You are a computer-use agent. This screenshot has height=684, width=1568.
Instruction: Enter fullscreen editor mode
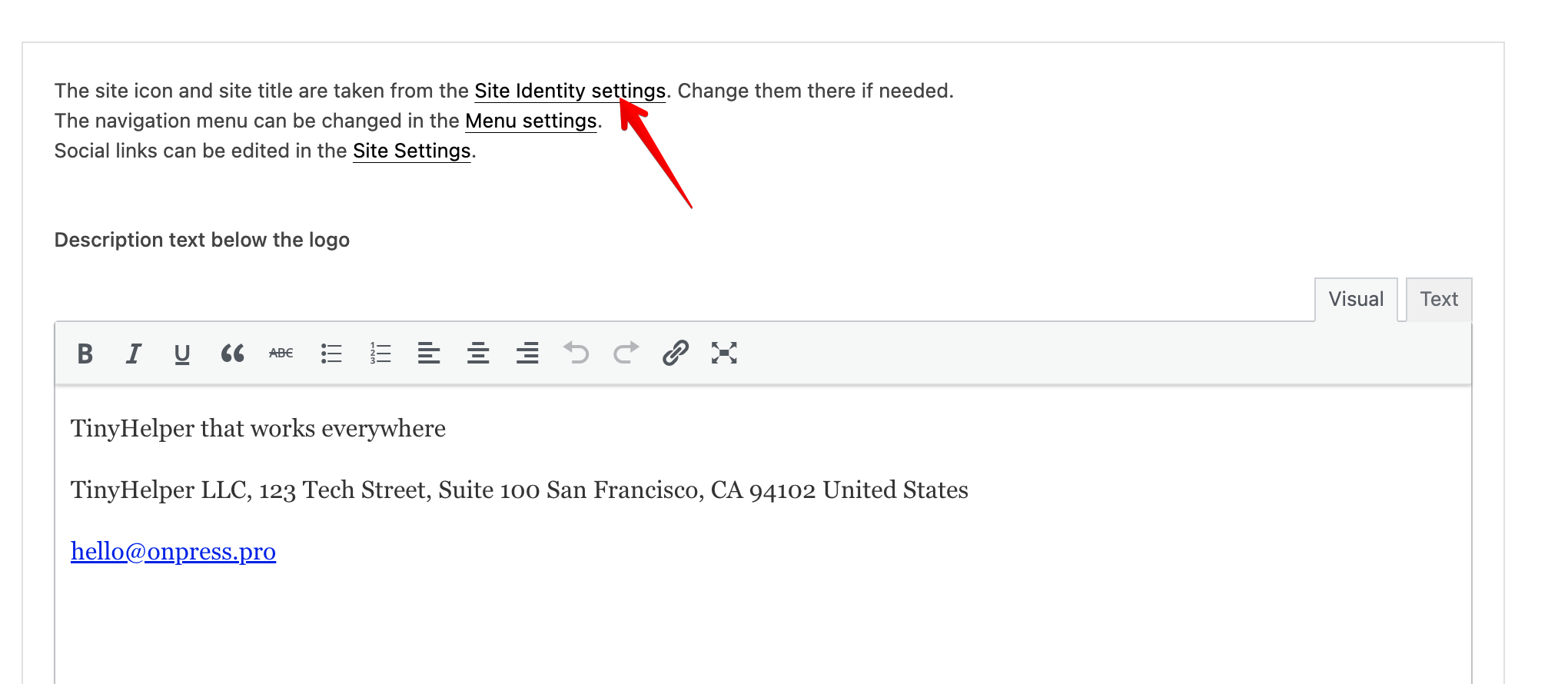click(x=724, y=354)
